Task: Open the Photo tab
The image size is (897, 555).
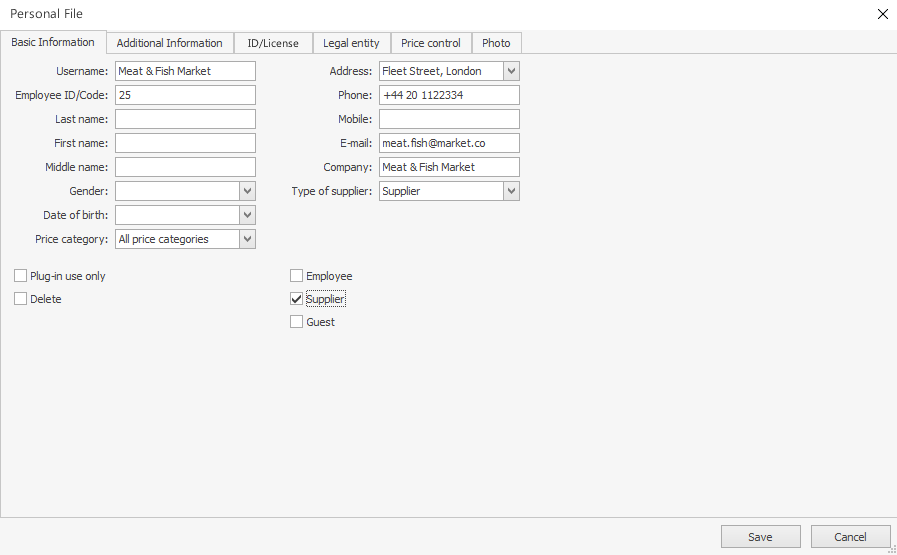Action: click(496, 43)
